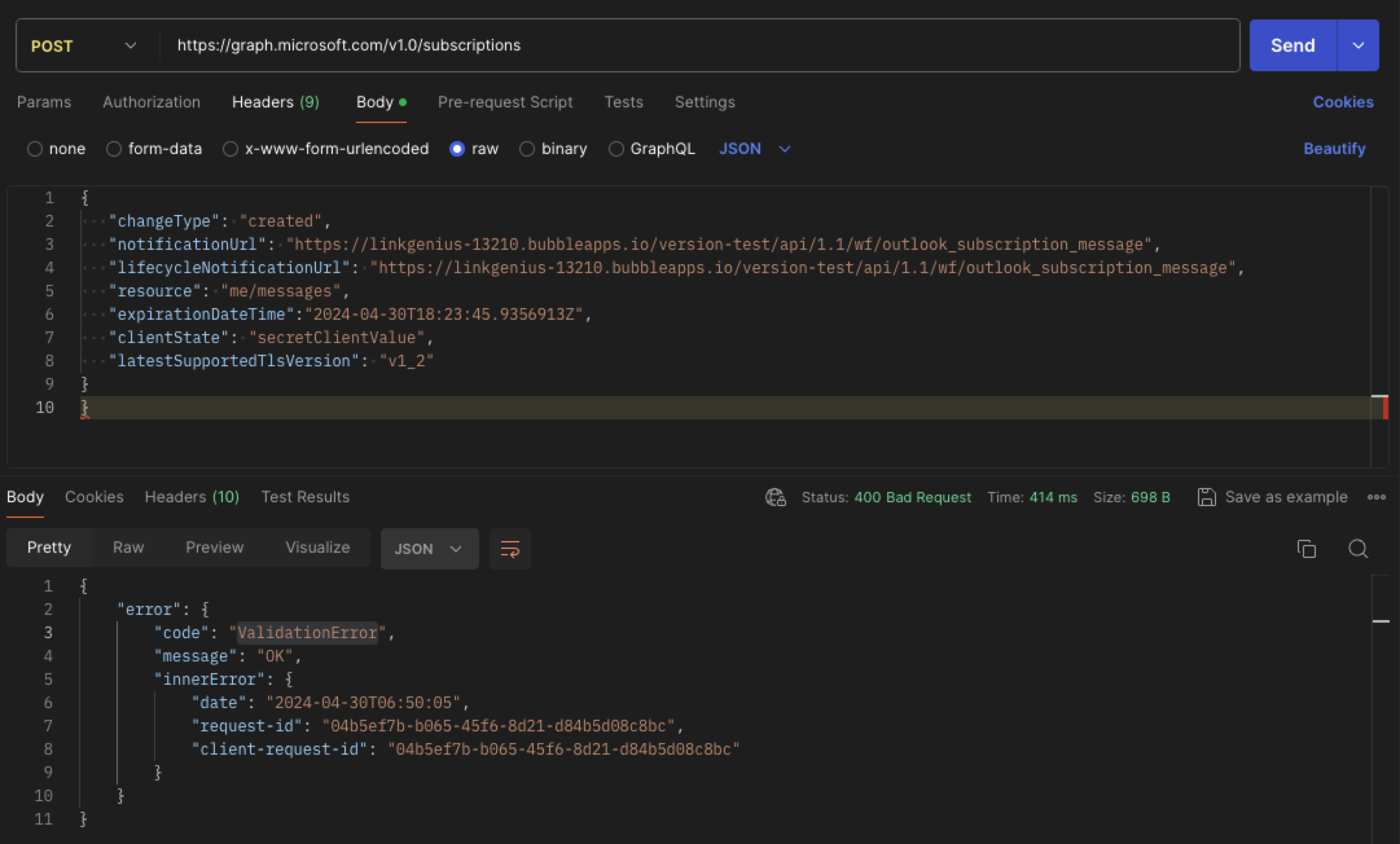Click the response scrollbar position marker
This screenshot has width=1400, height=844.
pos(1381,621)
